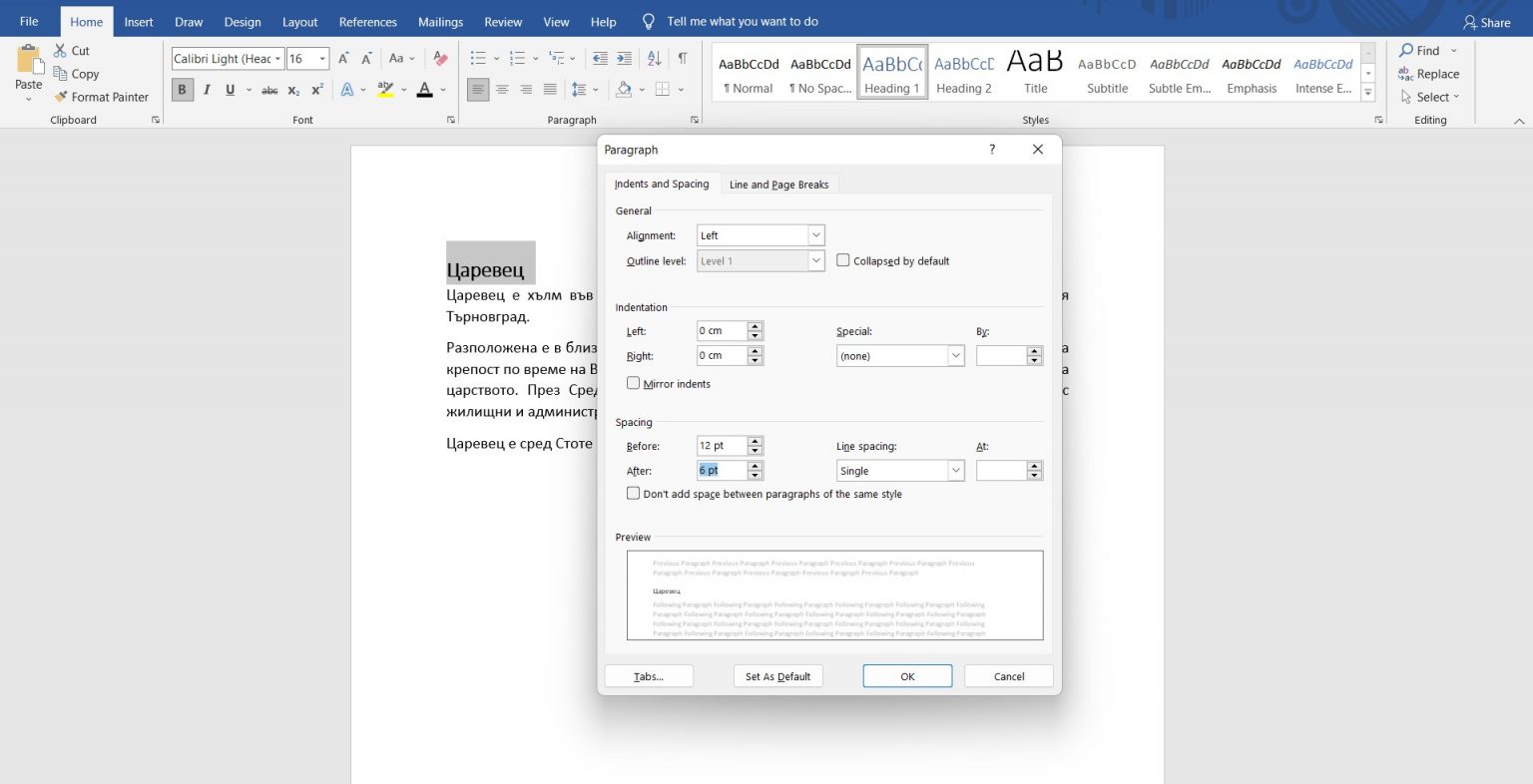Activate the Format Painter brush

(x=60, y=97)
